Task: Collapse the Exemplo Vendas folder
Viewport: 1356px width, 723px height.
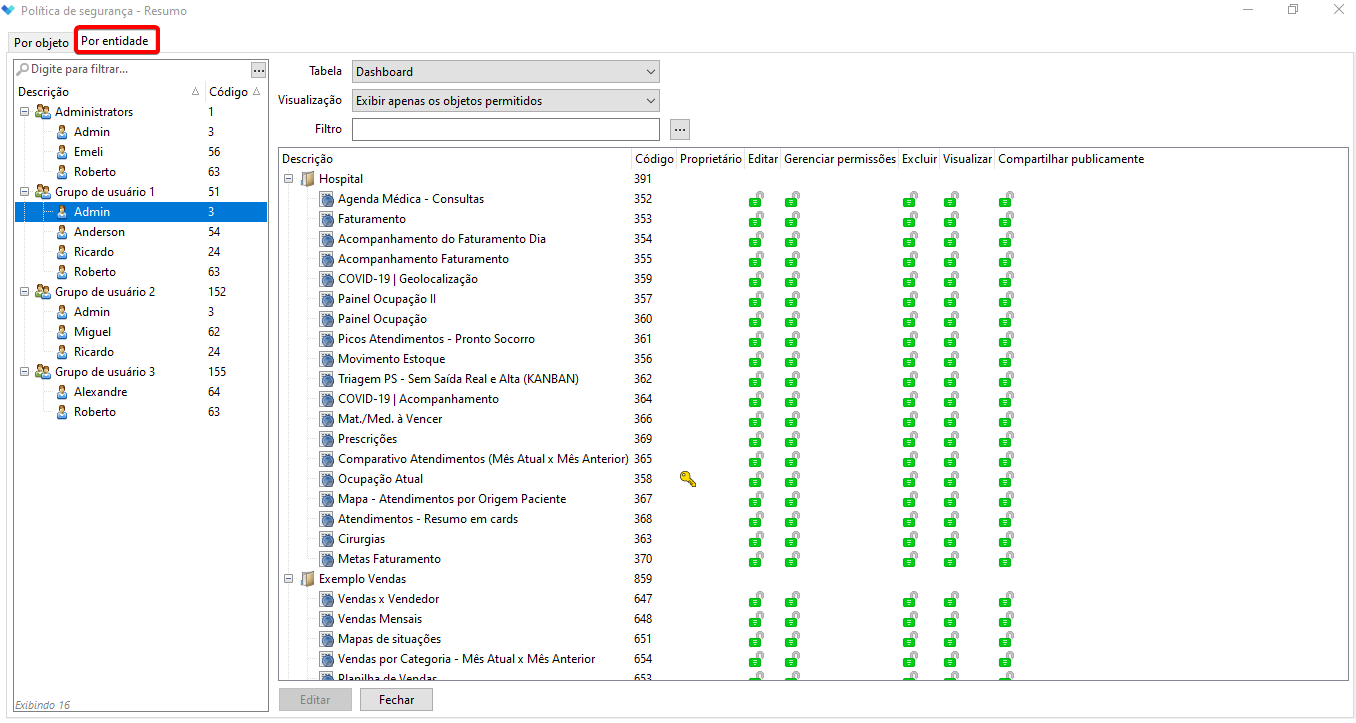Action: [288, 579]
